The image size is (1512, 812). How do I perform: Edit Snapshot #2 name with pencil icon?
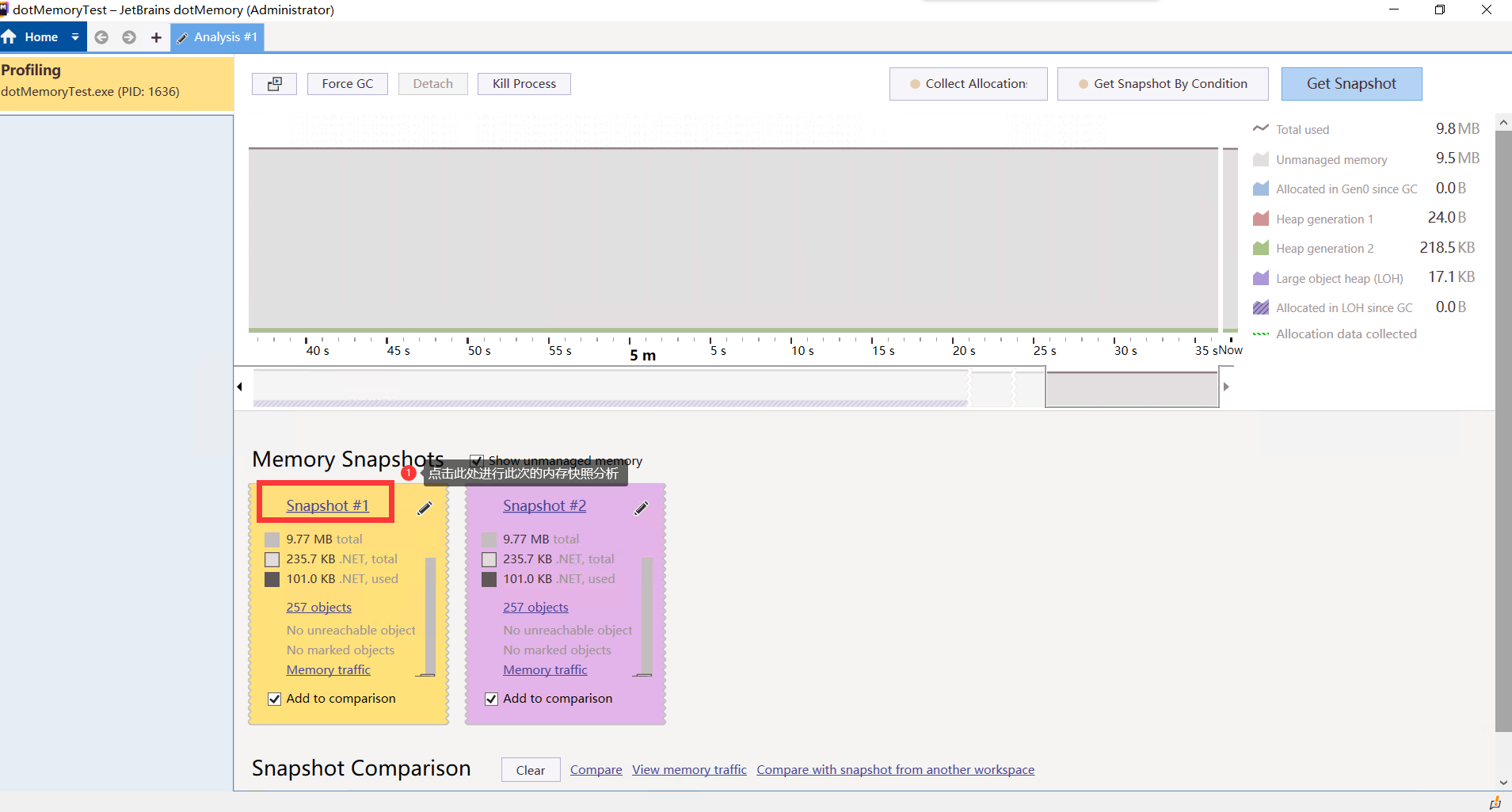point(642,508)
